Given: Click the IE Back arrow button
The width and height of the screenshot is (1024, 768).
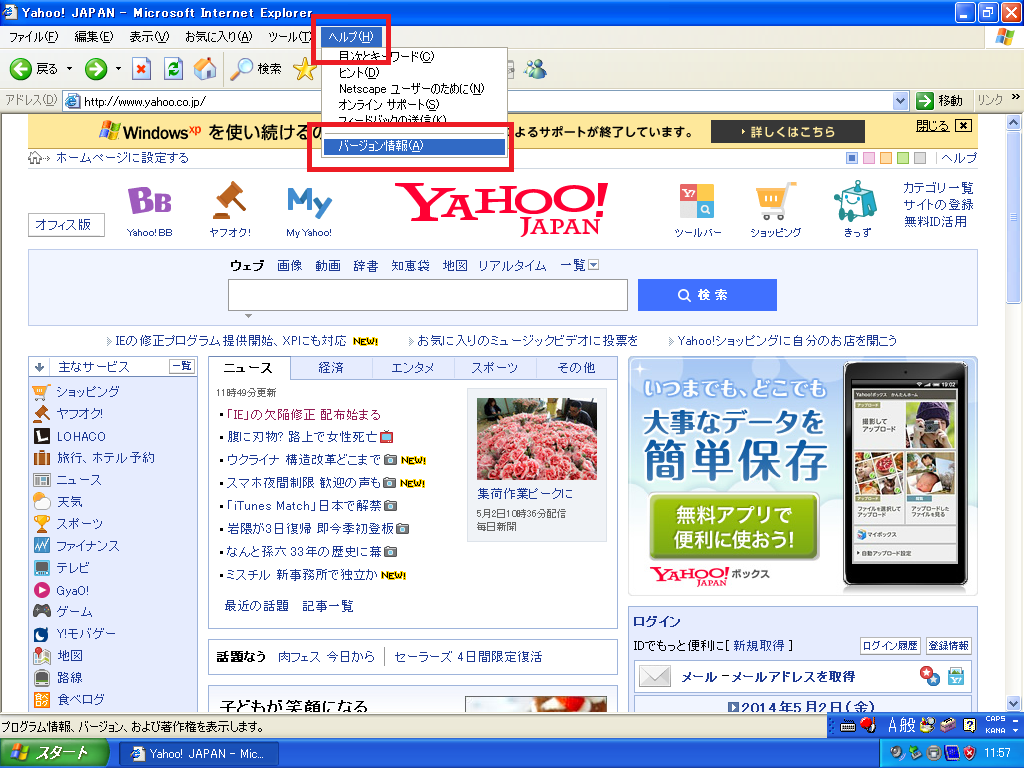Looking at the screenshot, I should coord(21,69).
